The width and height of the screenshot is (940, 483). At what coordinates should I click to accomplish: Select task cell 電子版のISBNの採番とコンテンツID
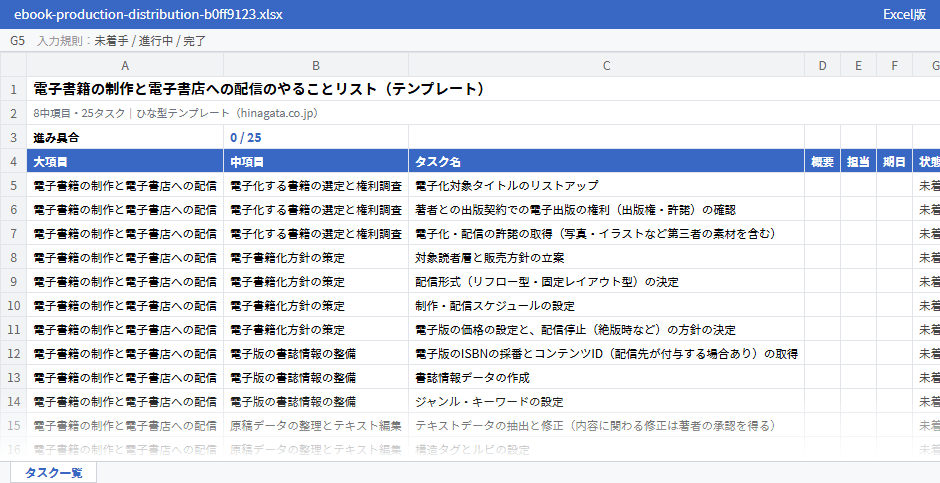pyautogui.click(x=606, y=353)
